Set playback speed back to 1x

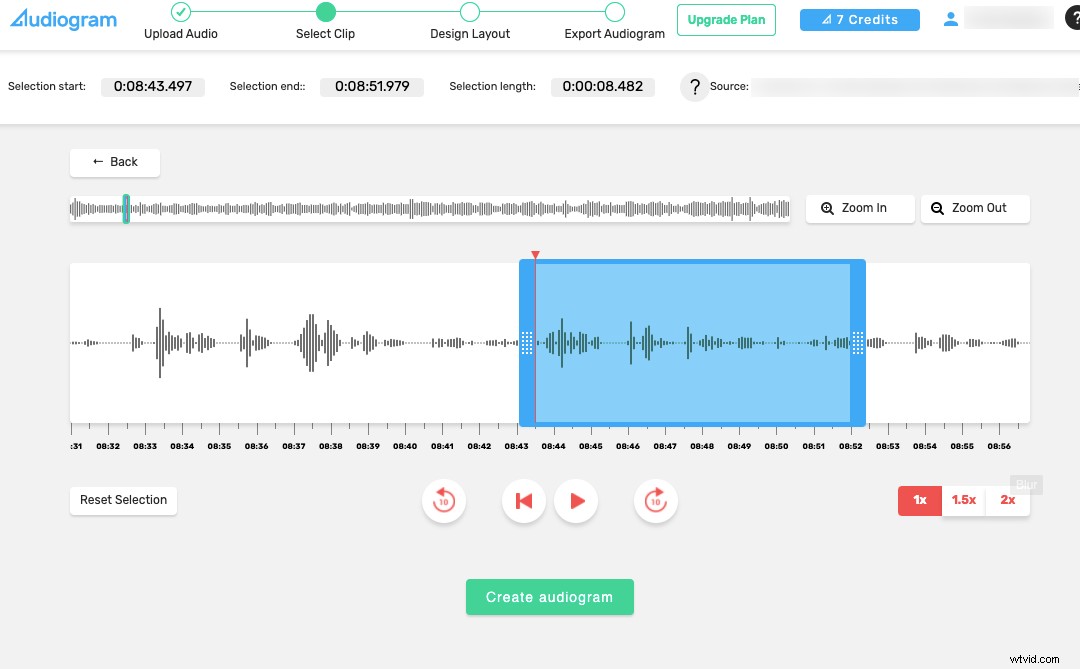[x=919, y=501]
